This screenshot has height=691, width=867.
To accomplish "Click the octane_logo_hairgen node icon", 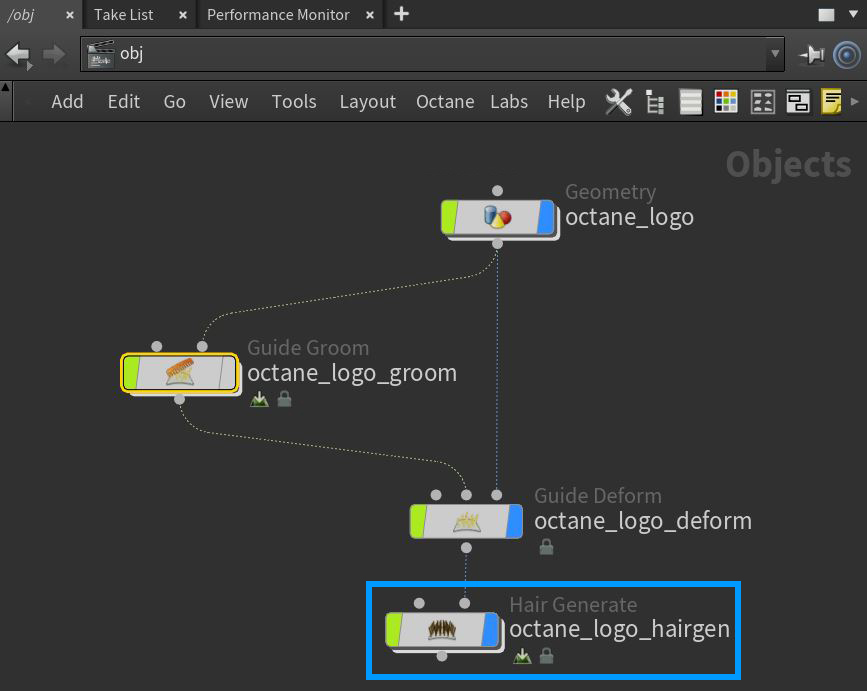I will [x=442, y=630].
